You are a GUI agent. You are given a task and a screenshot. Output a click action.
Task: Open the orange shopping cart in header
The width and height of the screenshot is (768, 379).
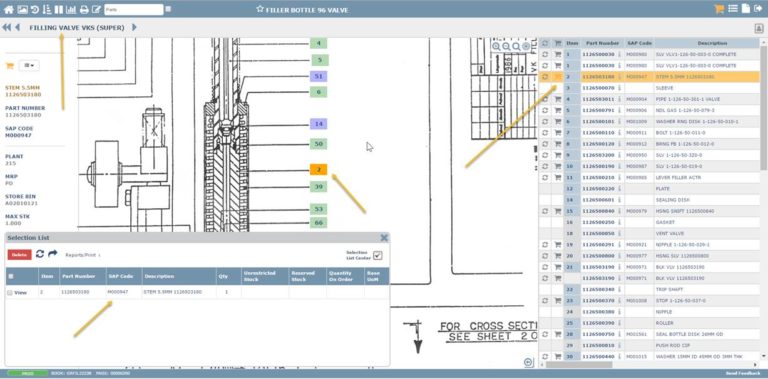719,9
